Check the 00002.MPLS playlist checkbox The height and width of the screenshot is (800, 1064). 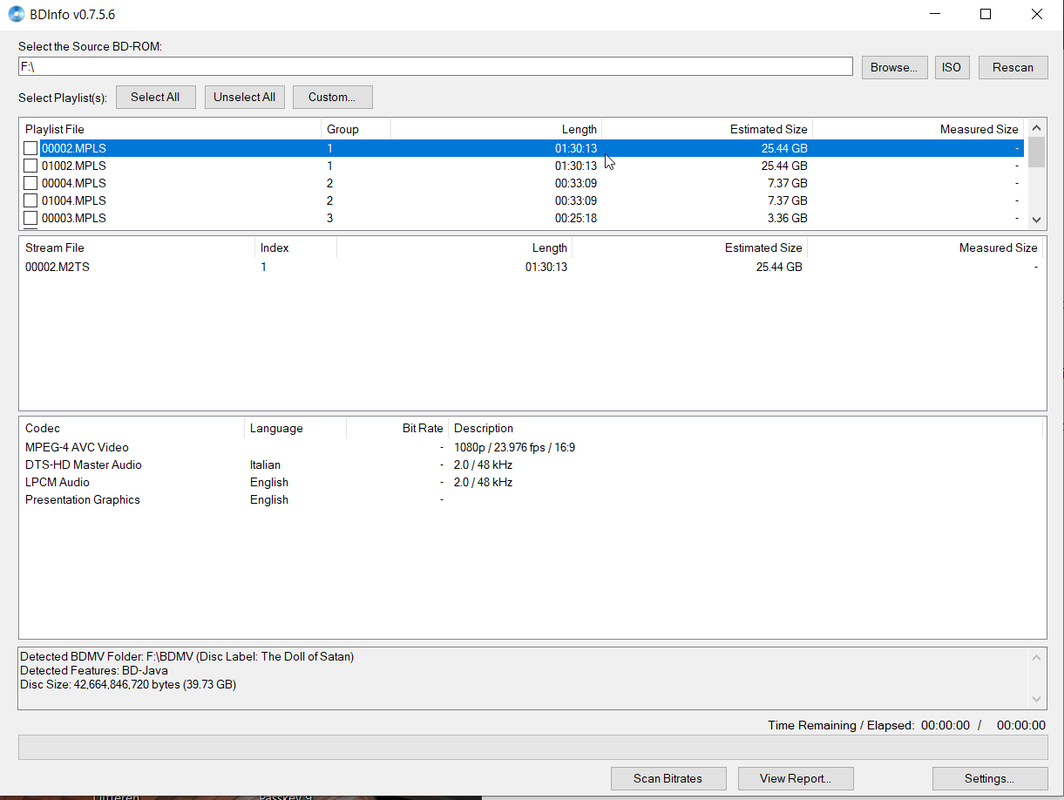pos(31,148)
